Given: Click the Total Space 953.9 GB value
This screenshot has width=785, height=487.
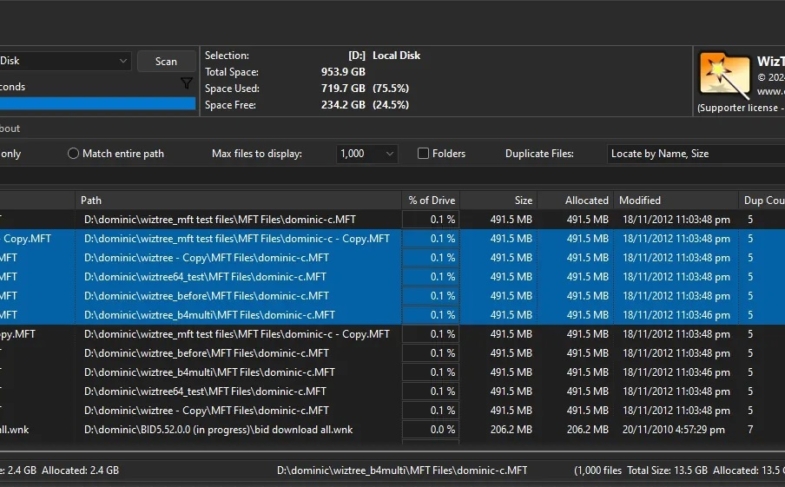Looking at the screenshot, I should pos(343,72).
